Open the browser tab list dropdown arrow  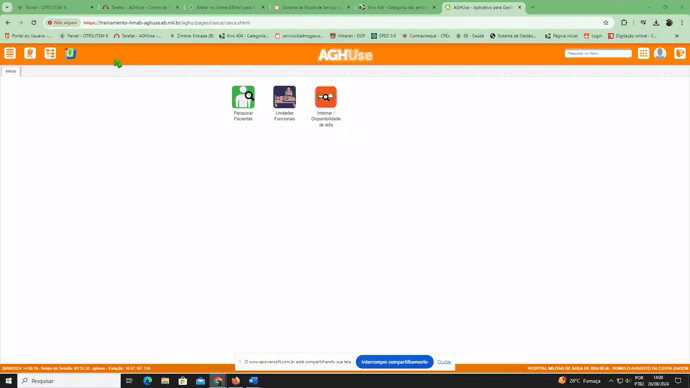click(x=7, y=7)
